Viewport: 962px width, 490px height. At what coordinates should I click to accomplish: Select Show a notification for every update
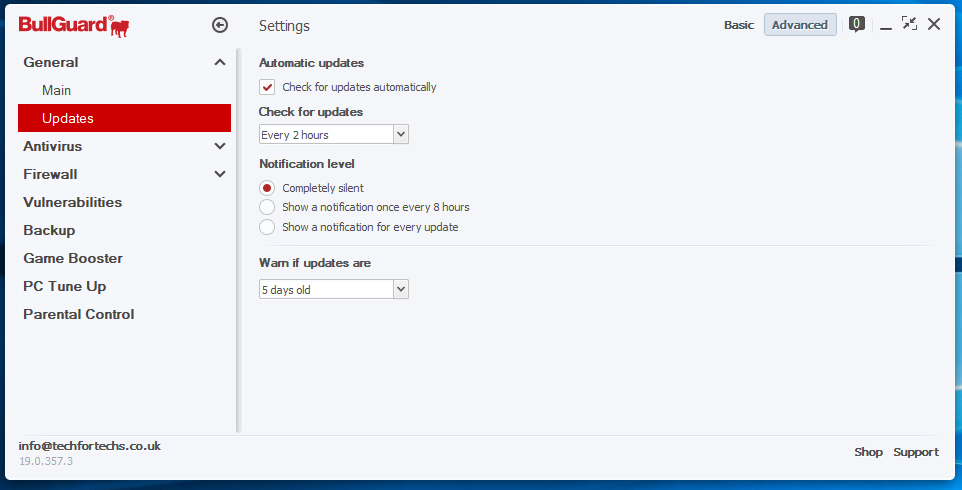[267, 227]
